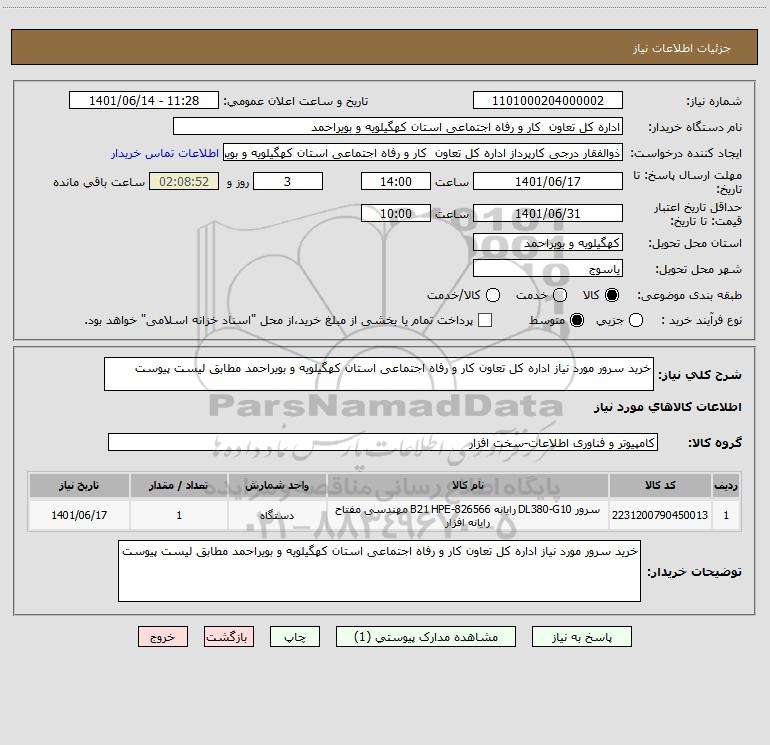Click the شهر محل تحویل field یاسوج
770x745 pixels.
548,269
